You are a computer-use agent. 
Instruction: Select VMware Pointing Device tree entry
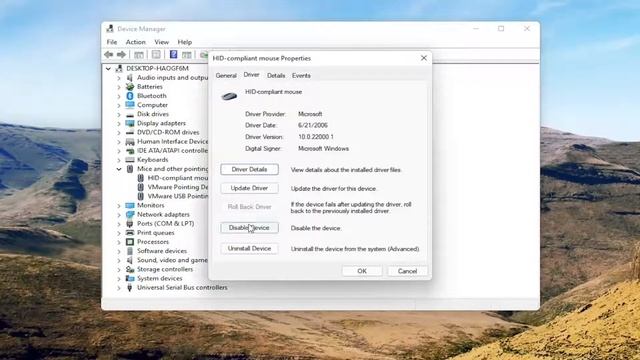click(178, 187)
